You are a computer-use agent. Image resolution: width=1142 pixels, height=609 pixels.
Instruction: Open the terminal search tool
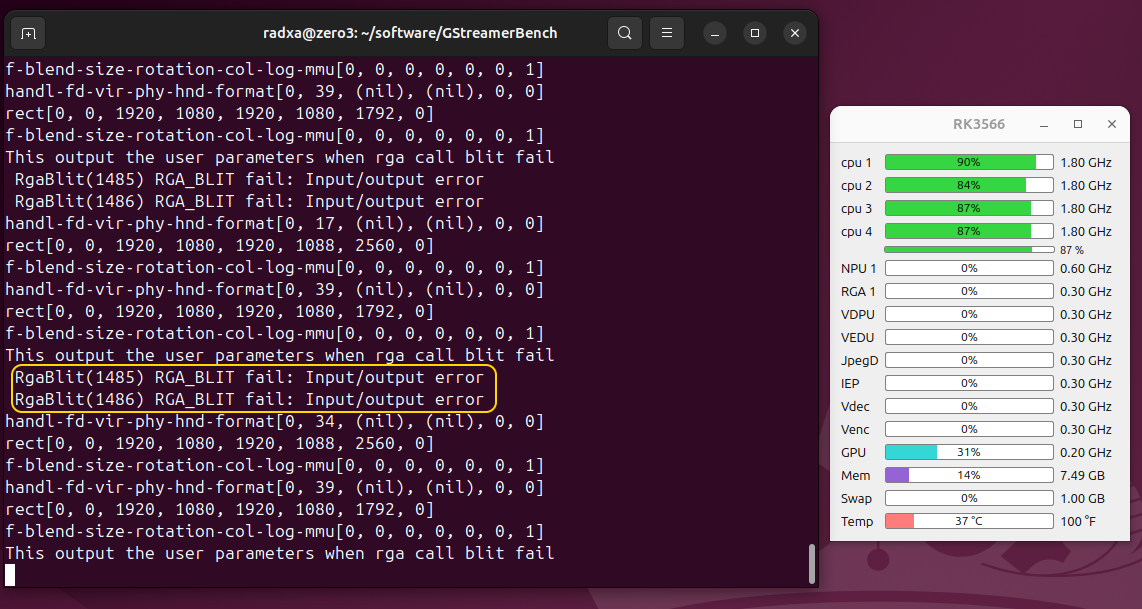pos(624,34)
